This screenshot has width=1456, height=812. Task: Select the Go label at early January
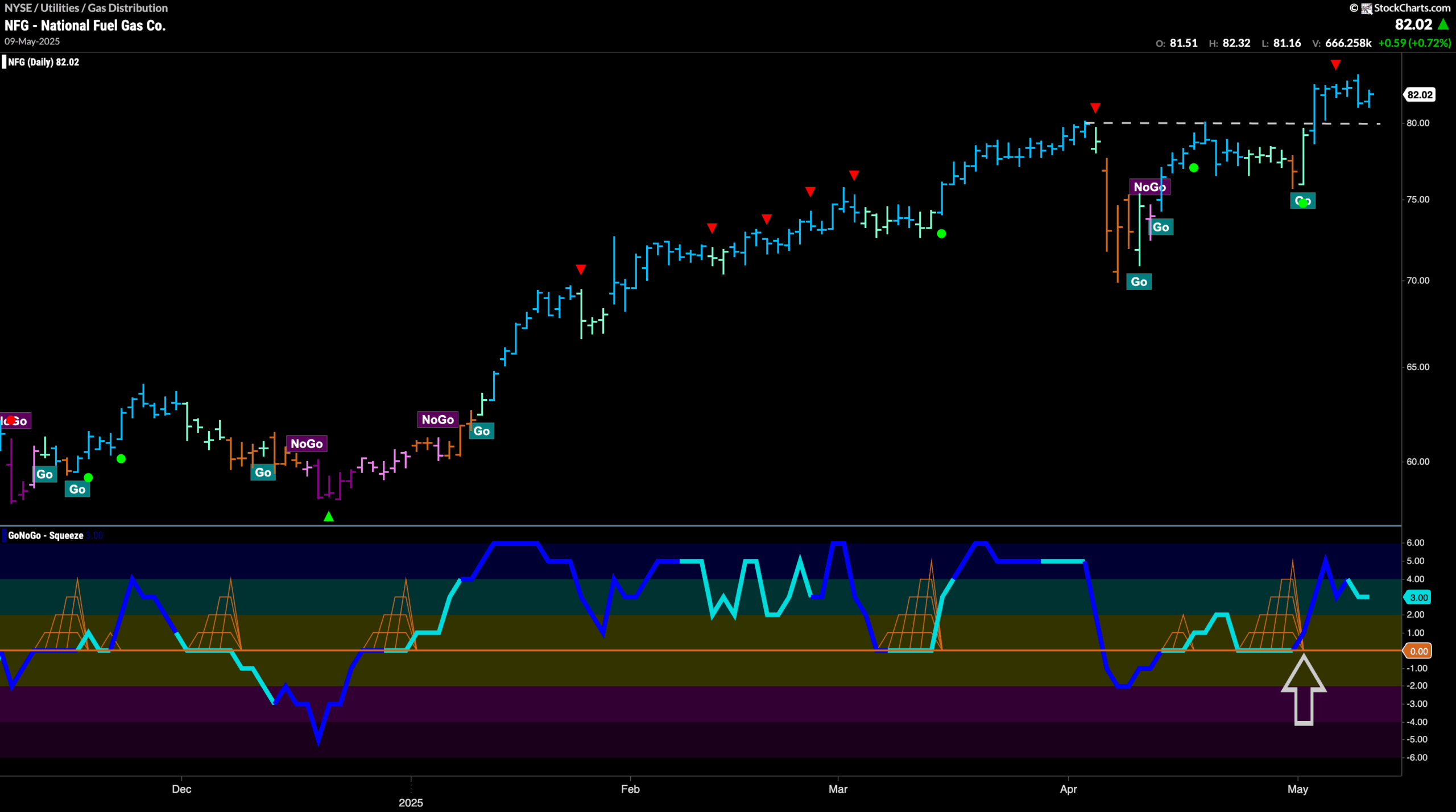click(481, 431)
